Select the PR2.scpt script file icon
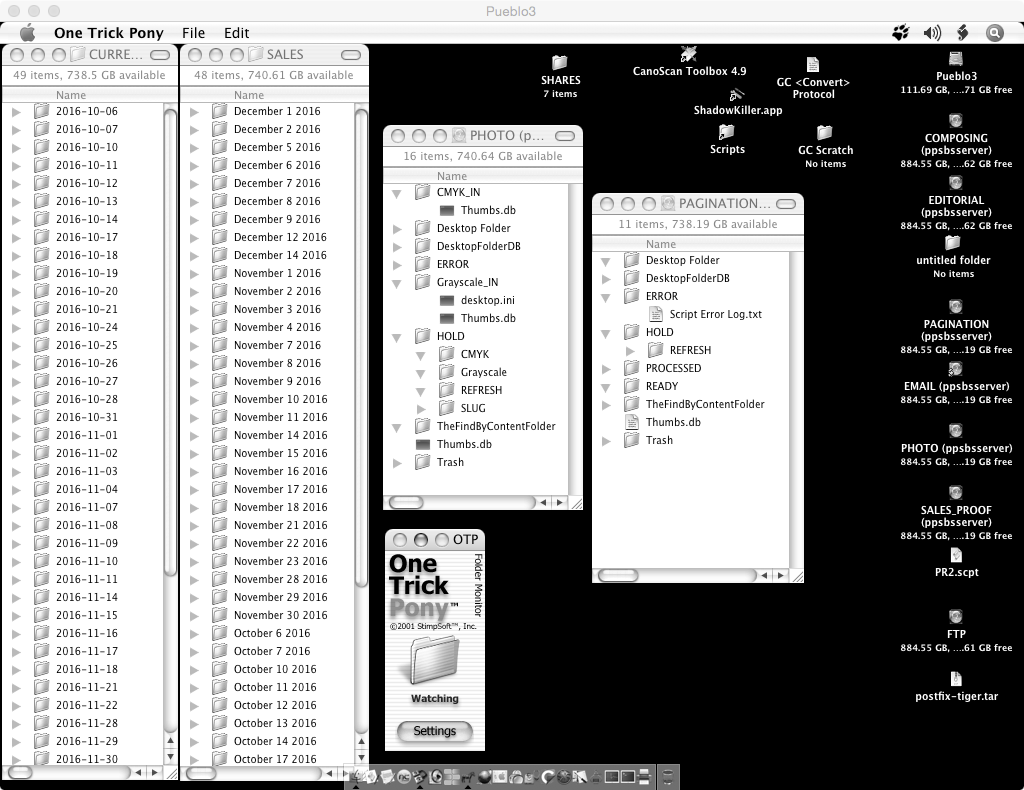 [956, 555]
